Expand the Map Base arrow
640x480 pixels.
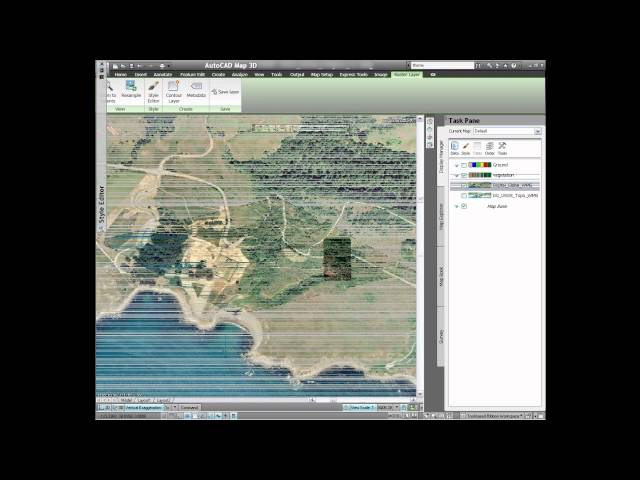pyautogui.click(x=457, y=206)
